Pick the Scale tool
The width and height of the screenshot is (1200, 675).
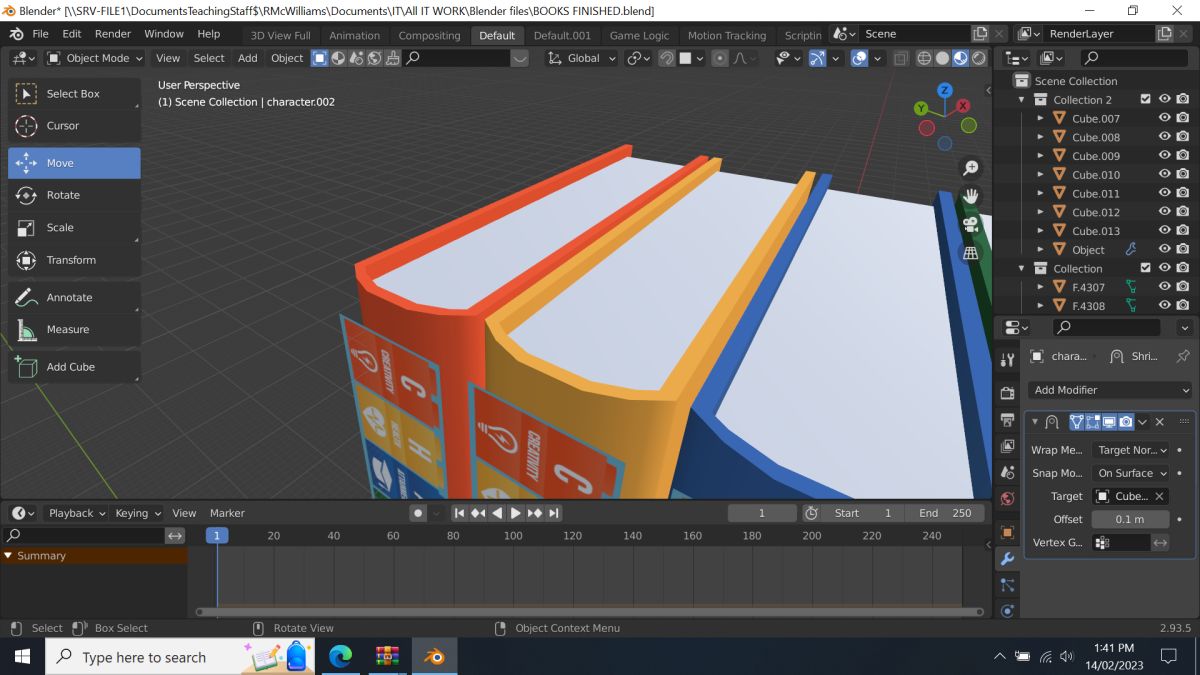pos(74,227)
